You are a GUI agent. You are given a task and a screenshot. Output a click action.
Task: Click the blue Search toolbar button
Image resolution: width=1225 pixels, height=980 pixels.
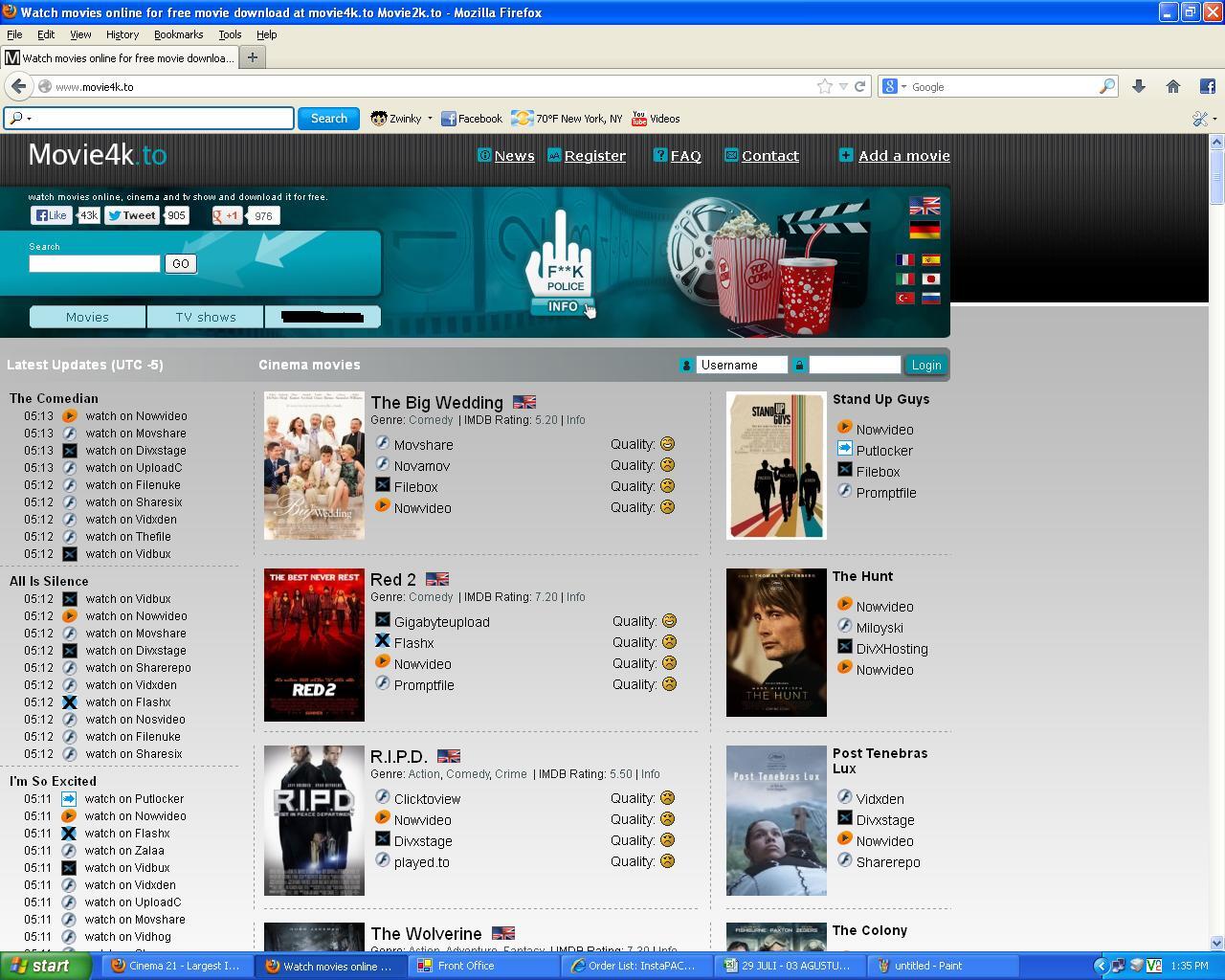click(328, 119)
